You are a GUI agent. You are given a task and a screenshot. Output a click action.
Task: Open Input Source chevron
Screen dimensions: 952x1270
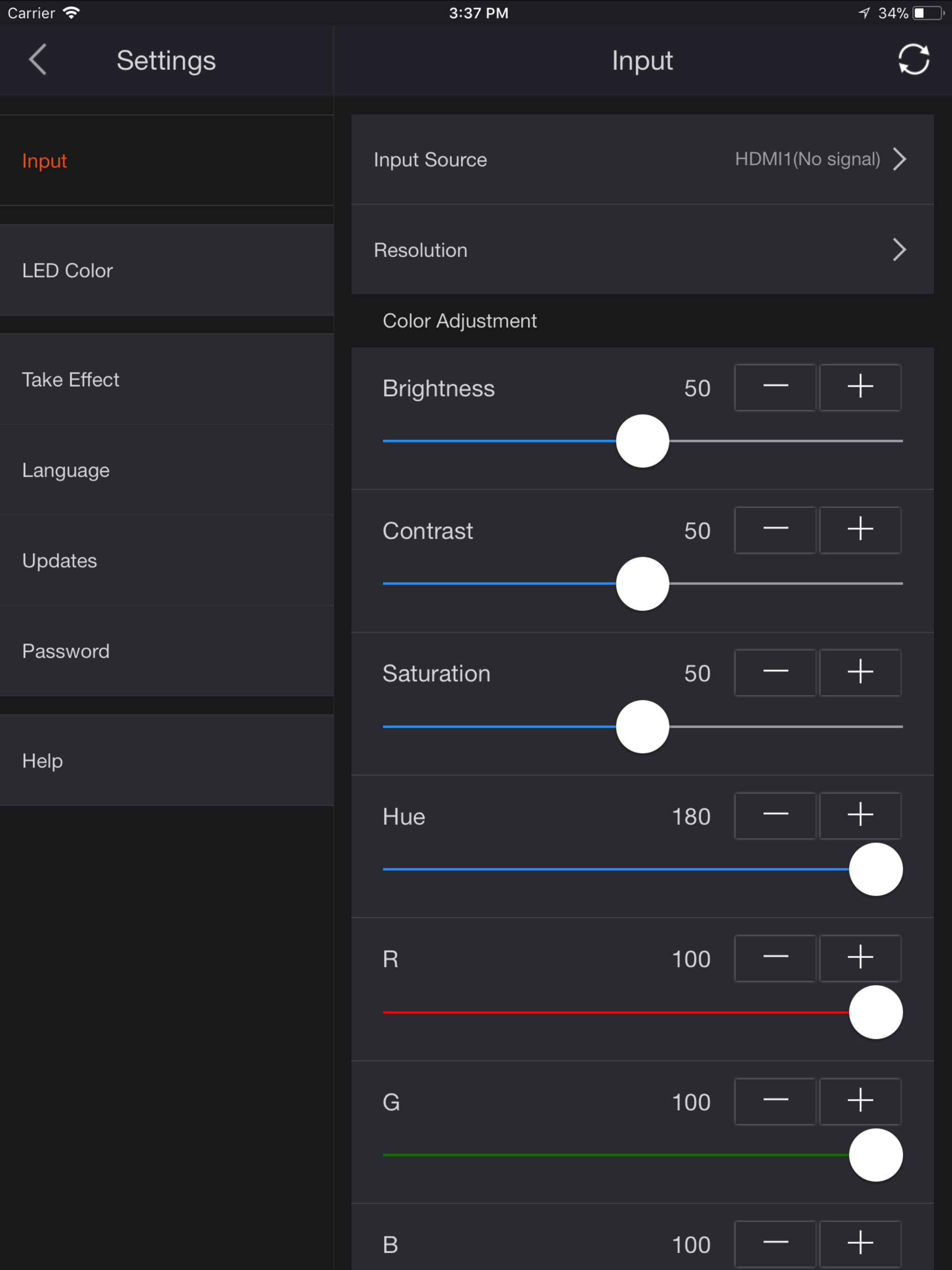[x=900, y=159]
